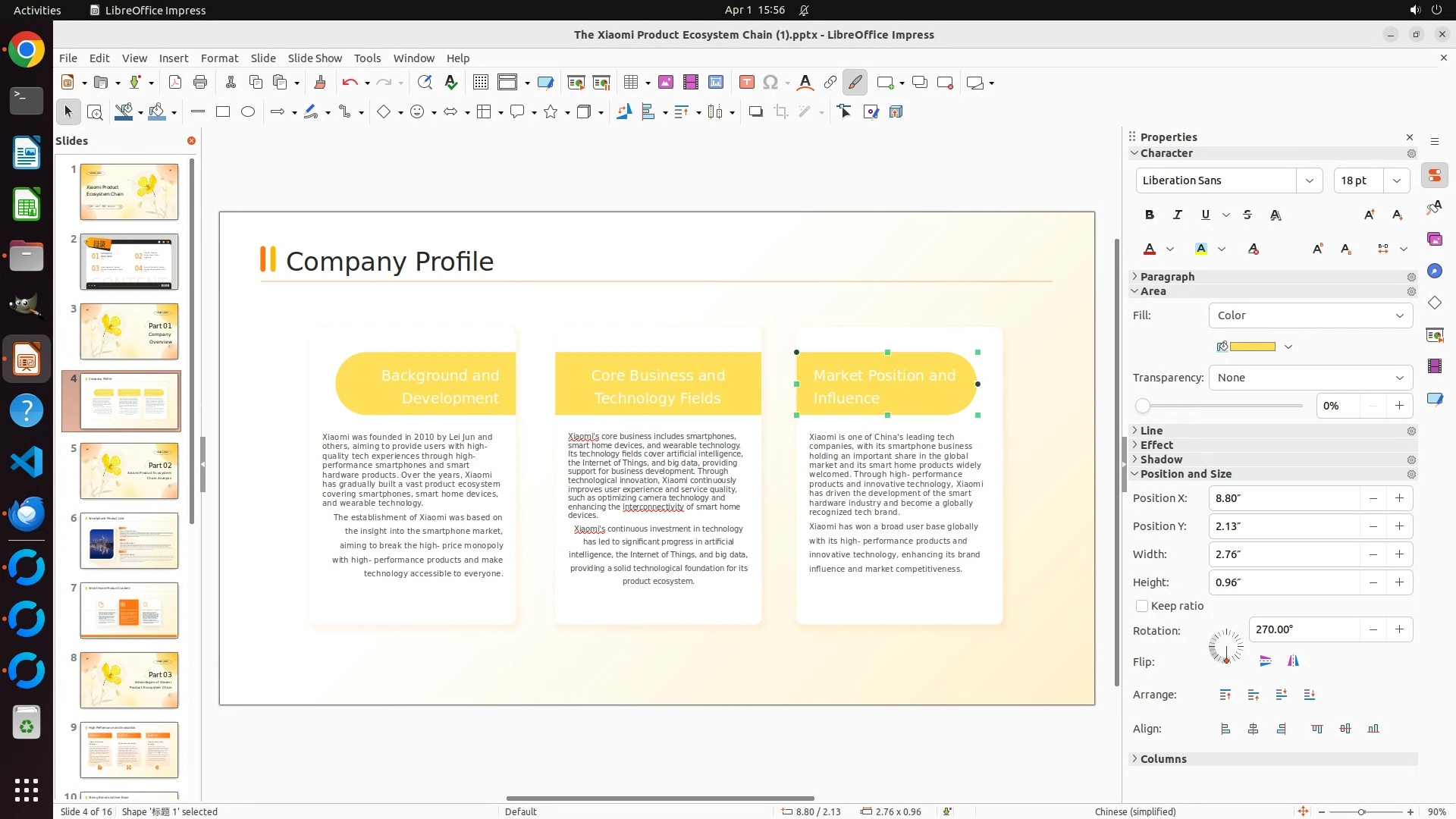Click the Insert Text Box icon
Screen dimensions: 1456x819
pyautogui.click(x=746, y=83)
